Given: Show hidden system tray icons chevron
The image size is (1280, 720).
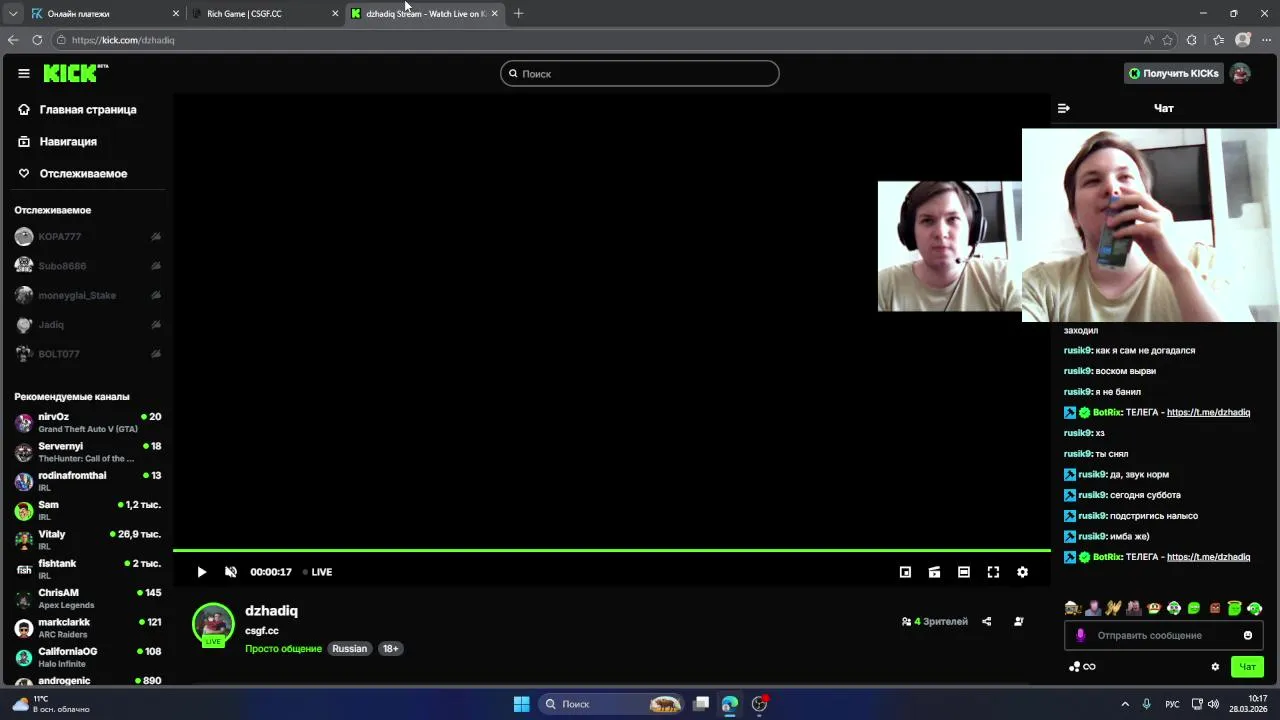Looking at the screenshot, I should pos(1125,704).
